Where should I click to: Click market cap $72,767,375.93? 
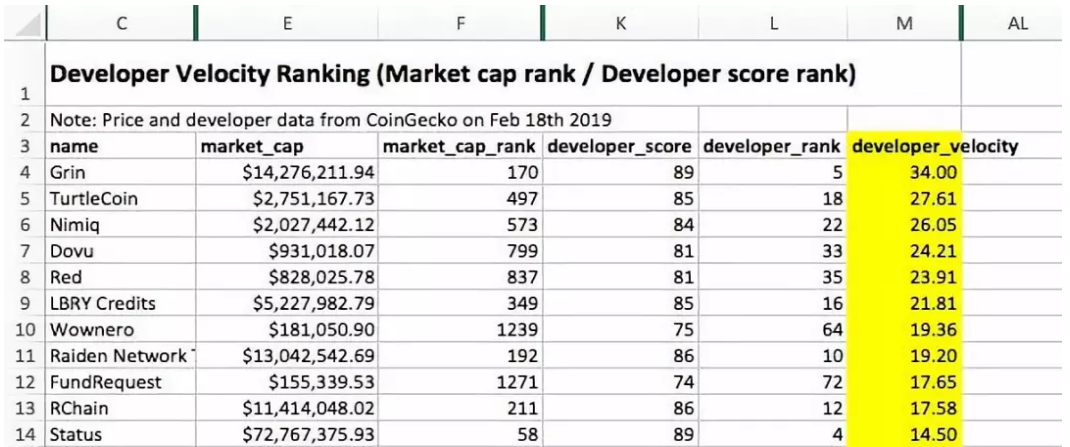(287, 434)
